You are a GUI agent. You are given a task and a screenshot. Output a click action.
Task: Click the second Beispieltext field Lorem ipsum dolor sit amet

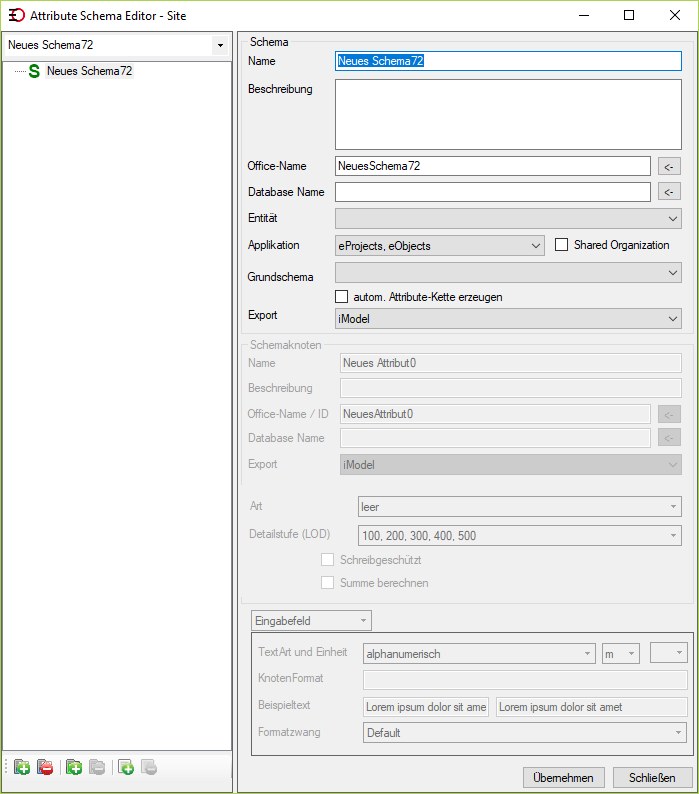592,707
